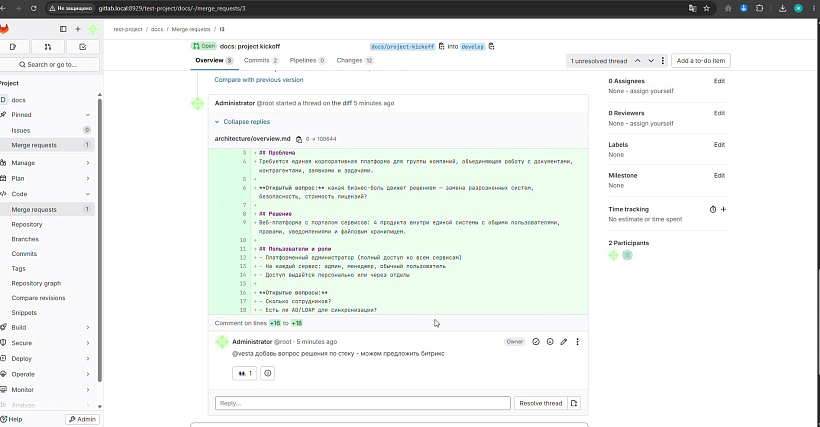Image resolution: width=820 pixels, height=427 pixels.
Task: Expand the Plan sidebar section
Action: [x=88, y=179]
